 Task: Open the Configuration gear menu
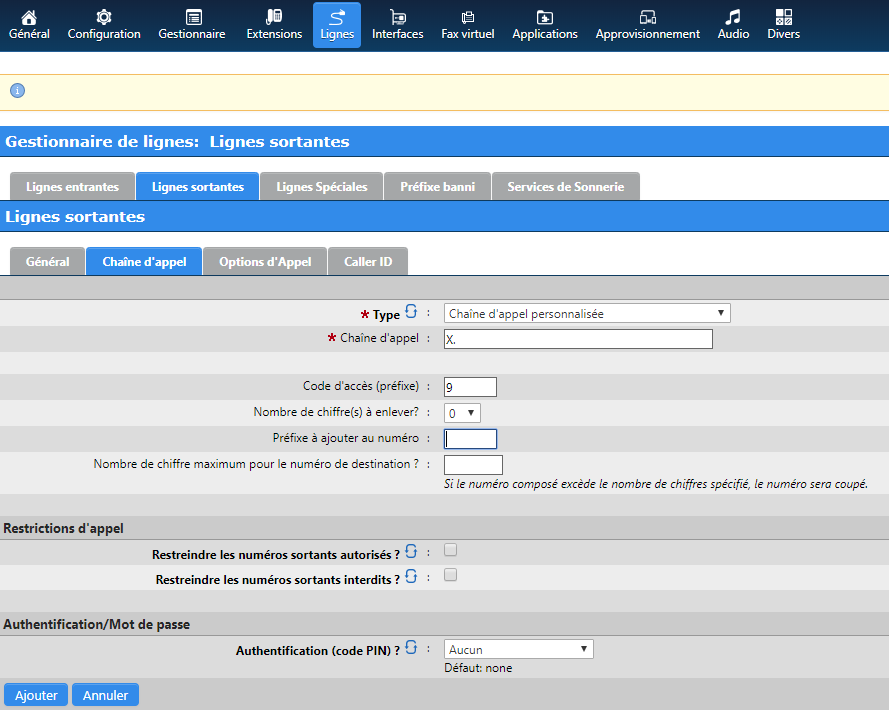pyautogui.click(x=104, y=25)
